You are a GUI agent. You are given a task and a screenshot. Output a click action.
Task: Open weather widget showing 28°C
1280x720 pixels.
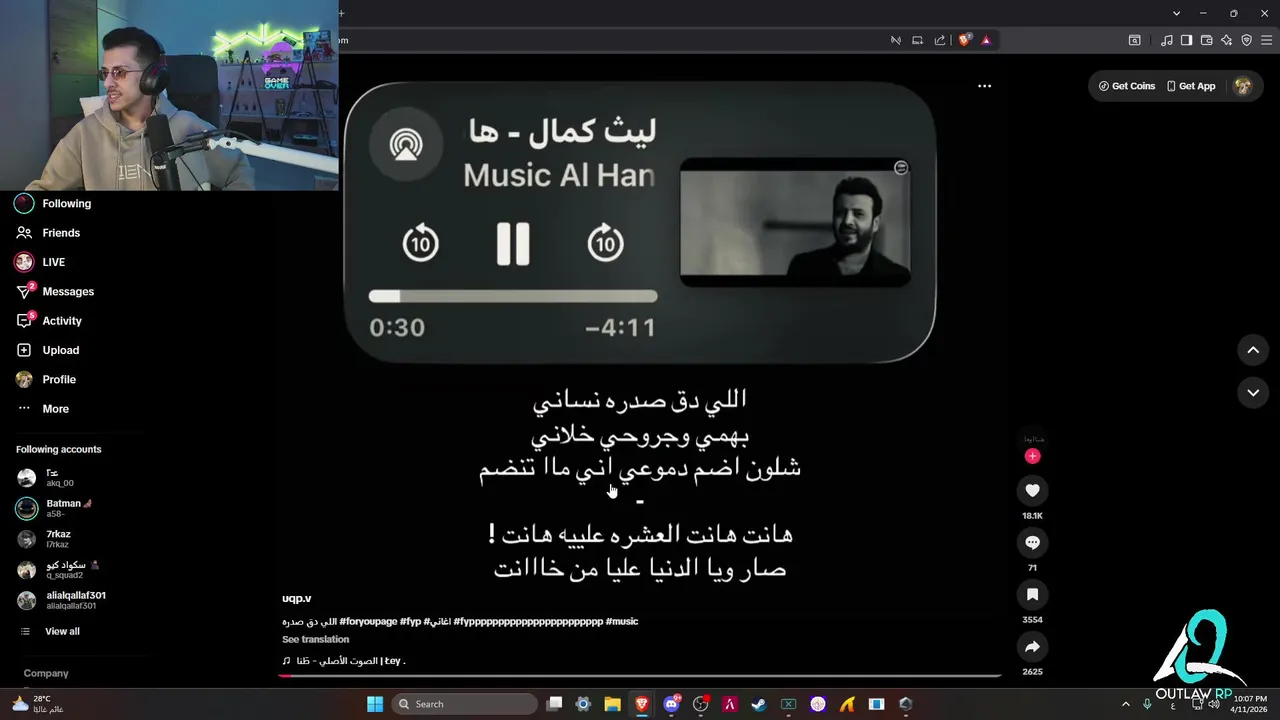(x=38, y=704)
